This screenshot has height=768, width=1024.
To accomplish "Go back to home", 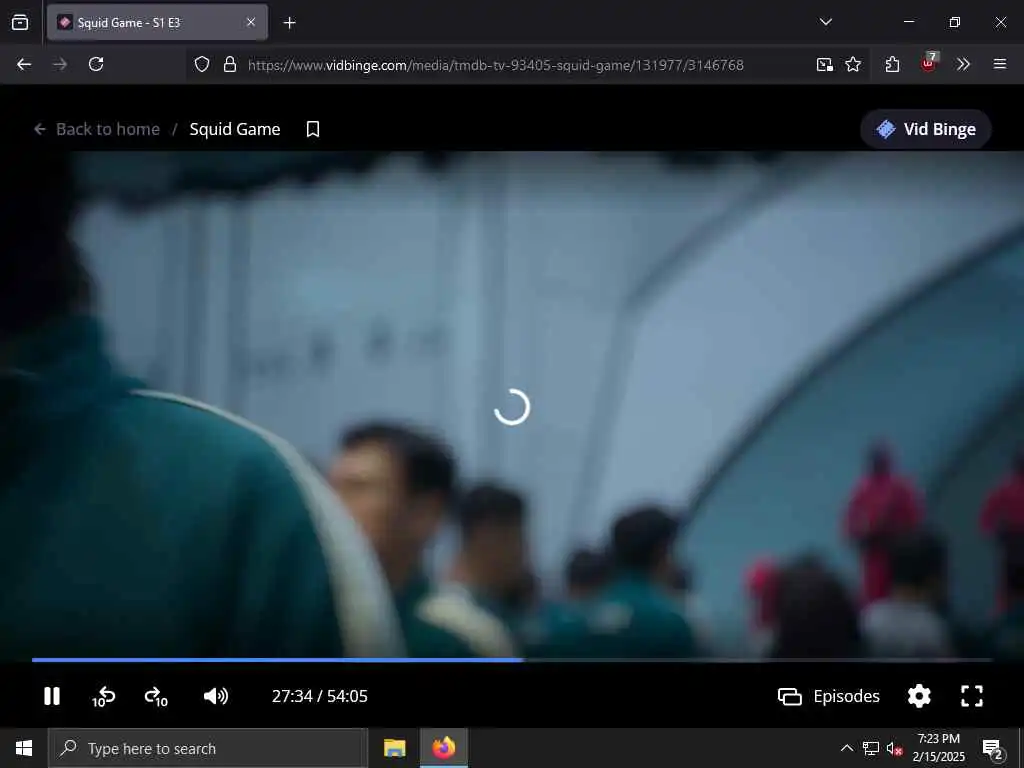I will 97,129.
